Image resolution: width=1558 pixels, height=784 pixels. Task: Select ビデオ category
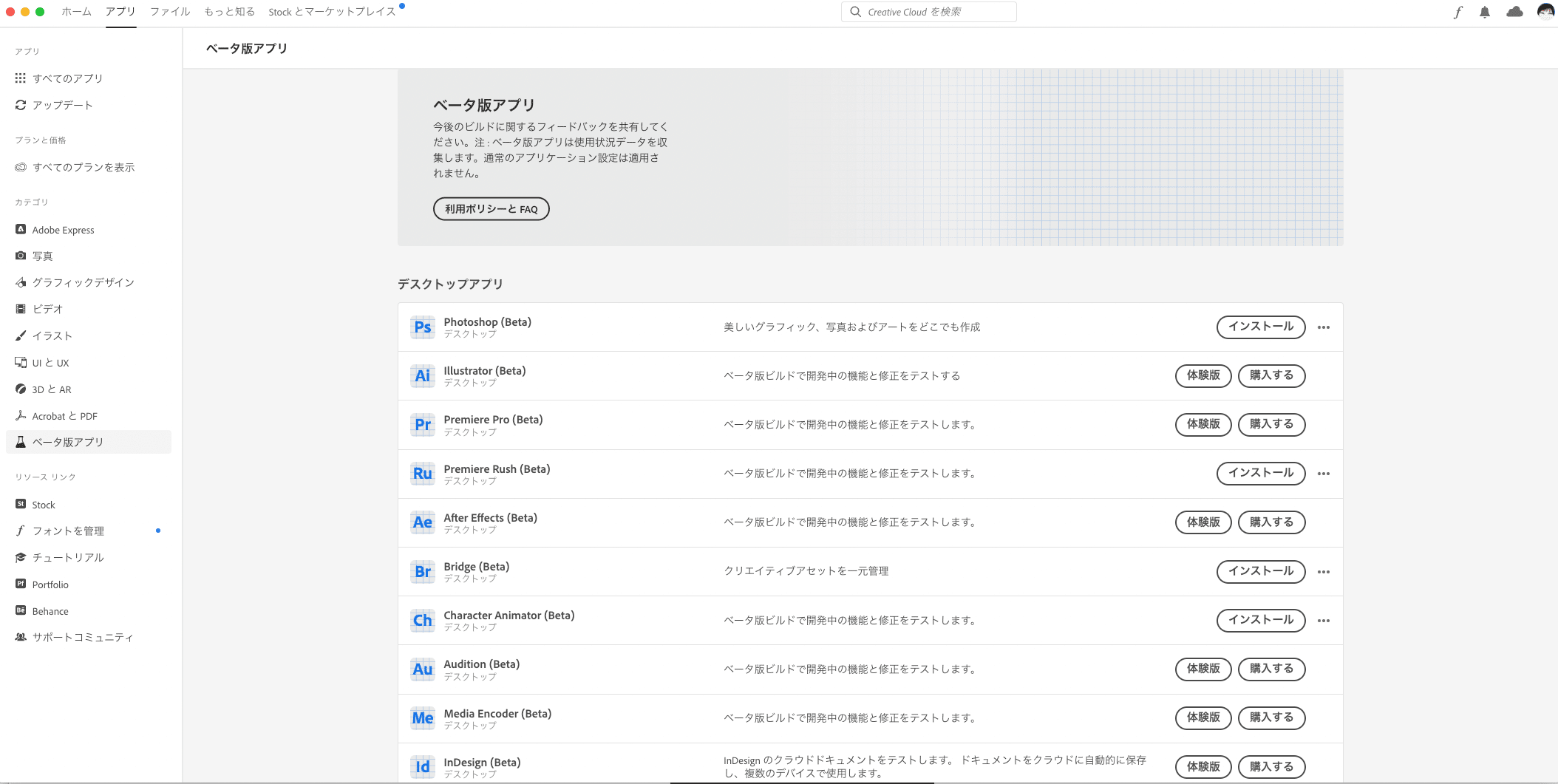(89, 309)
